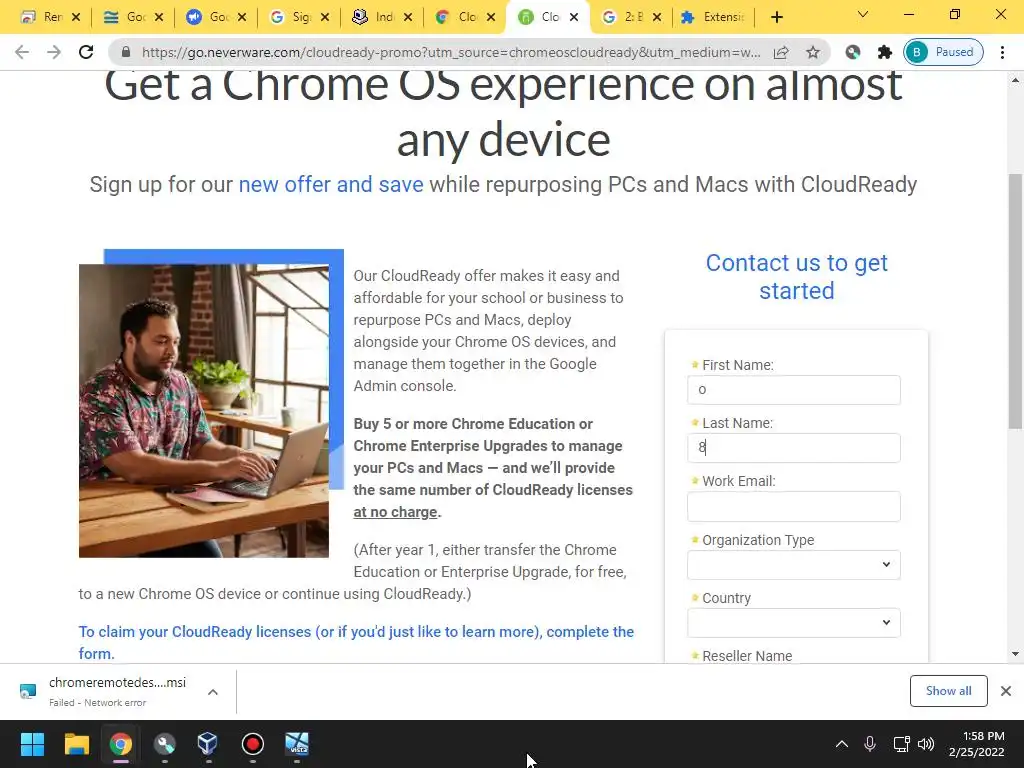Image resolution: width=1024 pixels, height=768 pixels.
Task: Open File Explorer from the taskbar
Action: 76,744
